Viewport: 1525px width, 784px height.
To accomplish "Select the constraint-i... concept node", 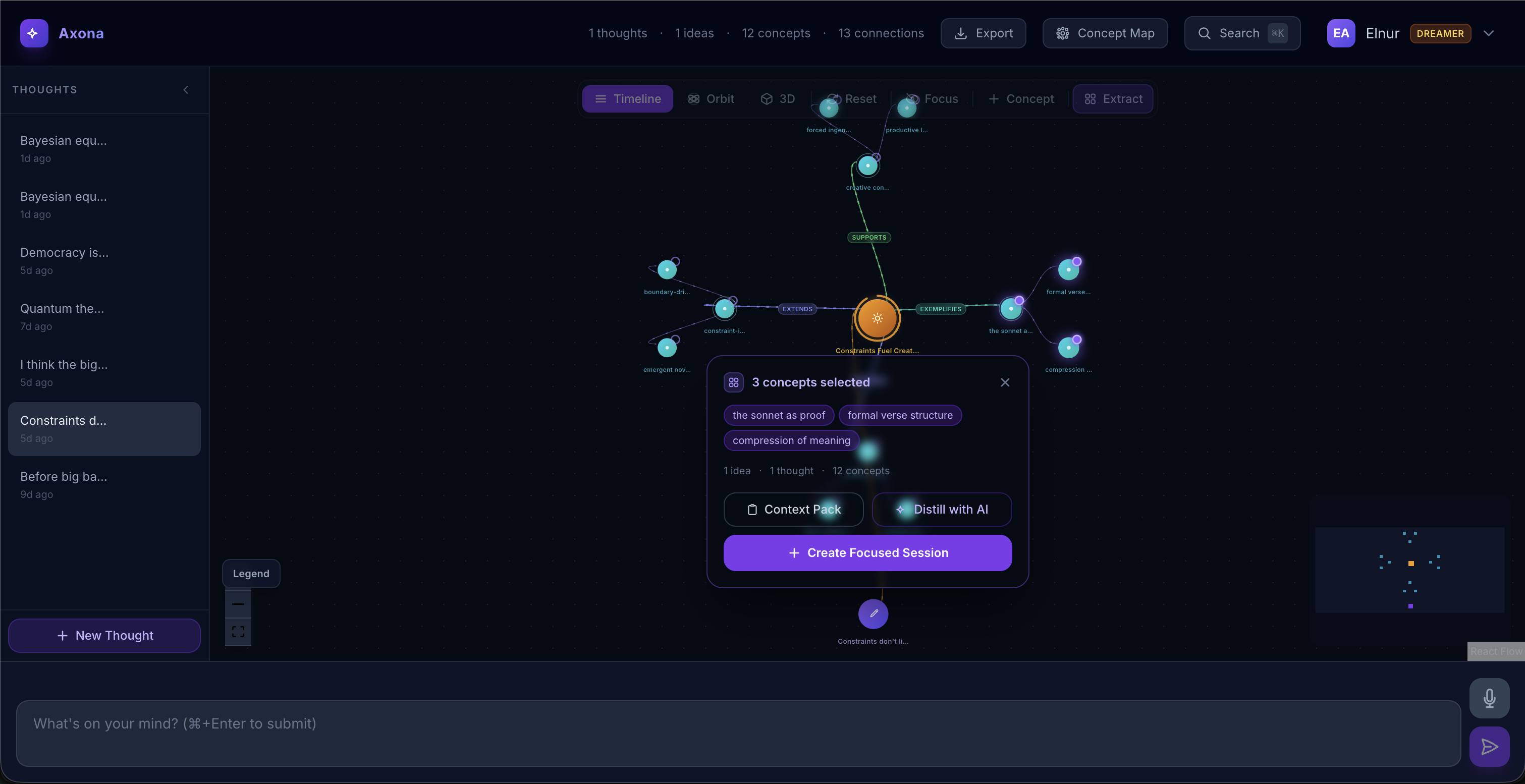I will (x=725, y=309).
